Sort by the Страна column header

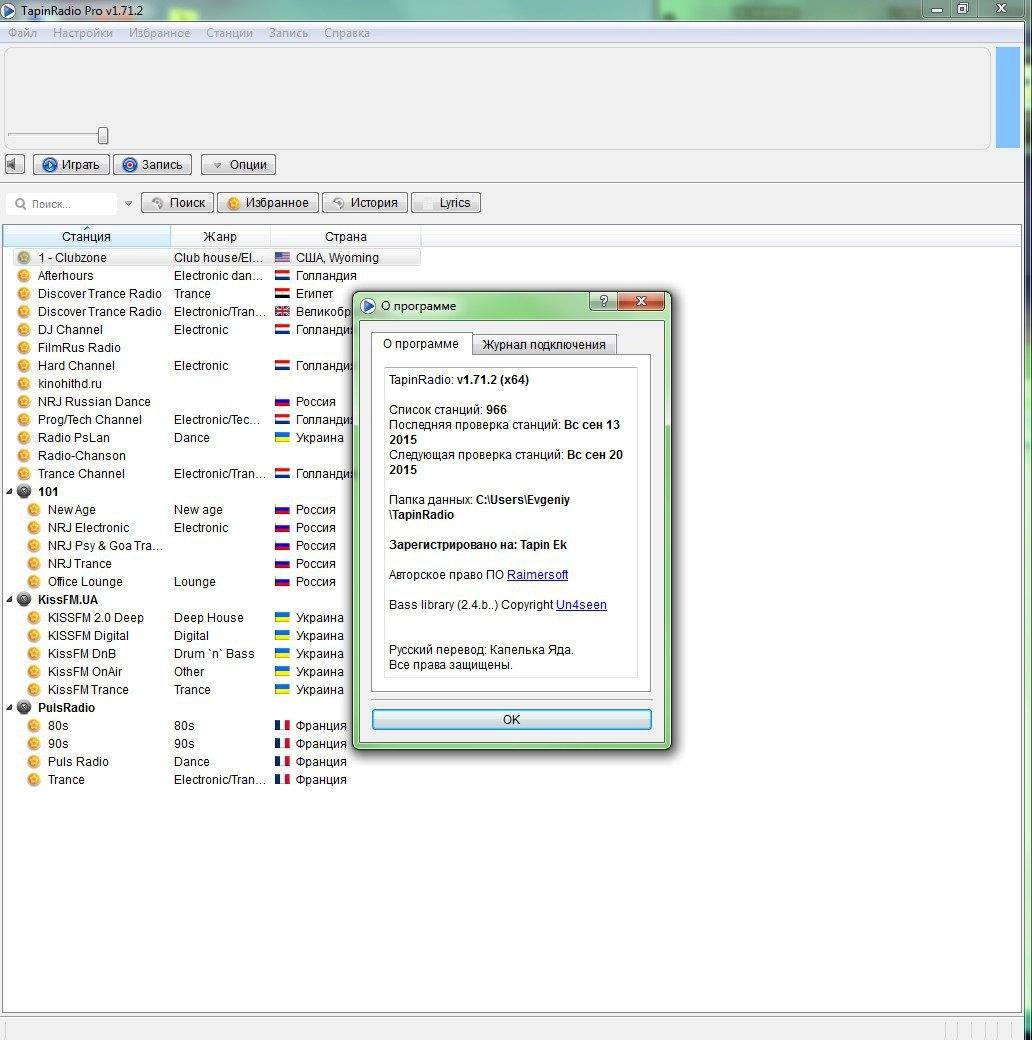pyautogui.click(x=345, y=236)
